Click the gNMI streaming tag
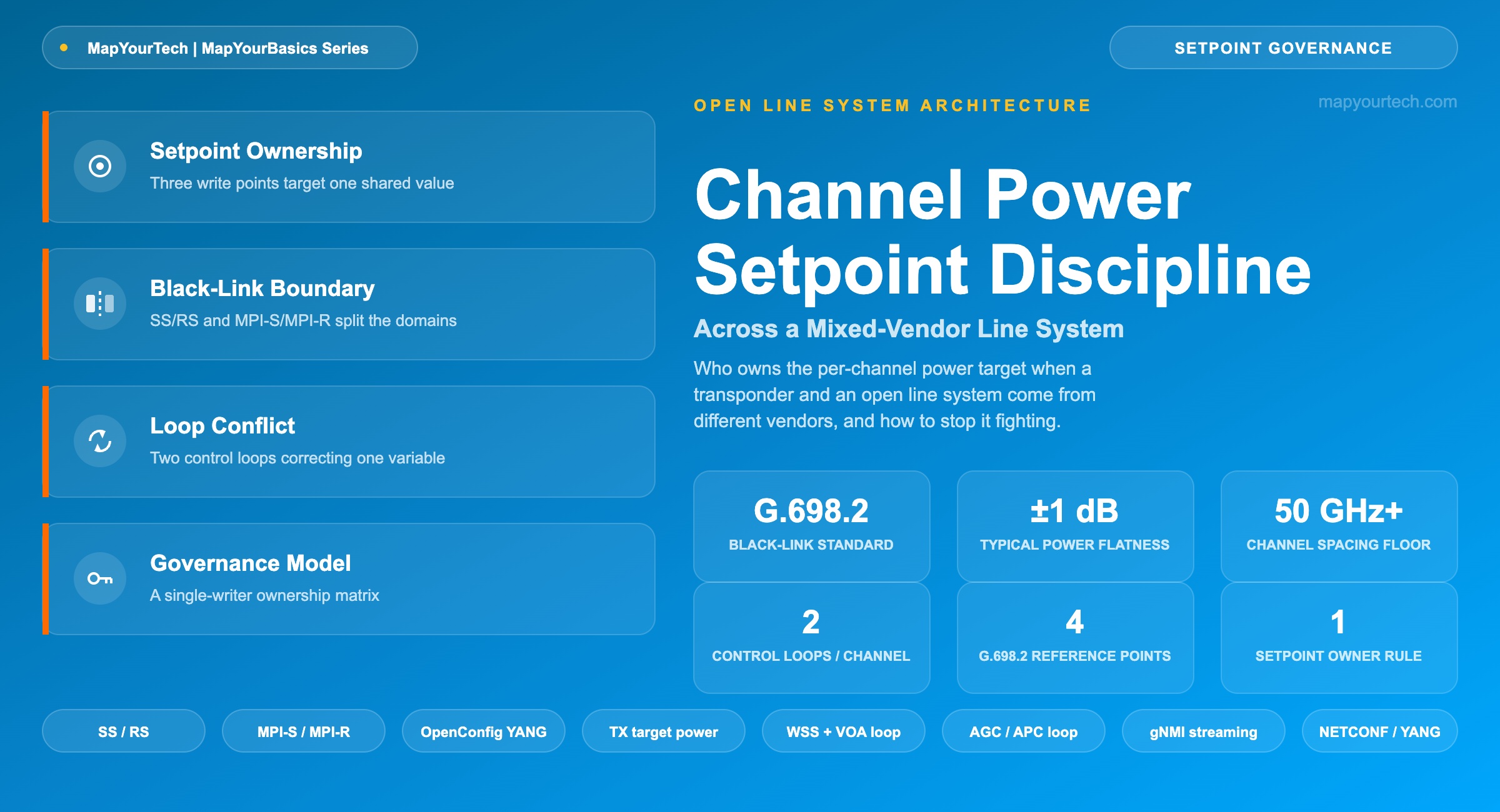The height and width of the screenshot is (812, 1500). pos(1204,731)
